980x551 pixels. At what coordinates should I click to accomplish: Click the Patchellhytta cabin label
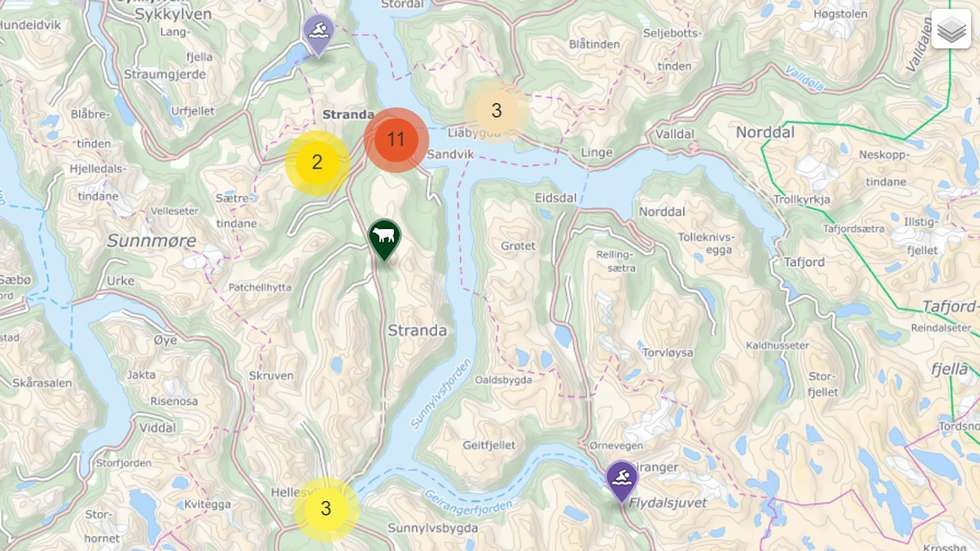click(x=259, y=287)
